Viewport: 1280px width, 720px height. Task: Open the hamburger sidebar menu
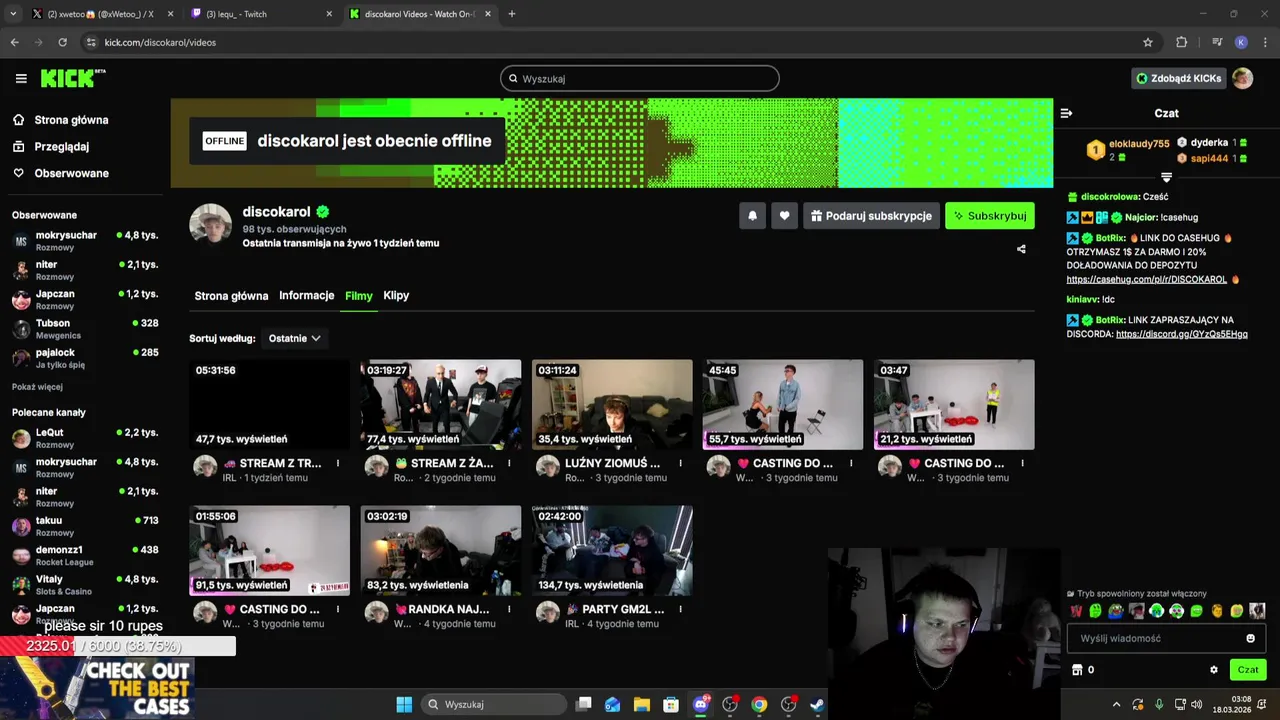[x=21, y=78]
